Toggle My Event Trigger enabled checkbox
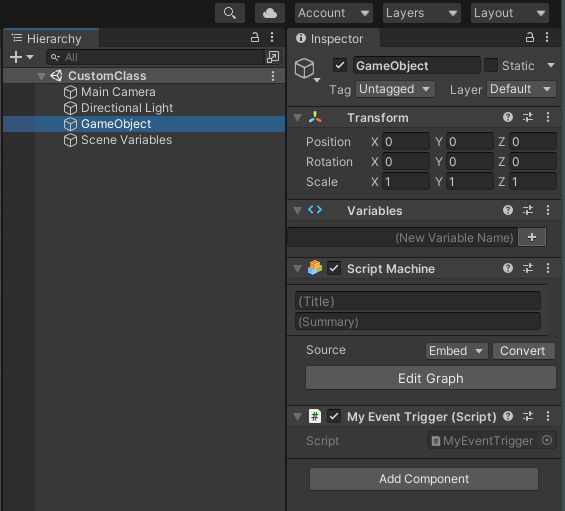 click(x=334, y=416)
